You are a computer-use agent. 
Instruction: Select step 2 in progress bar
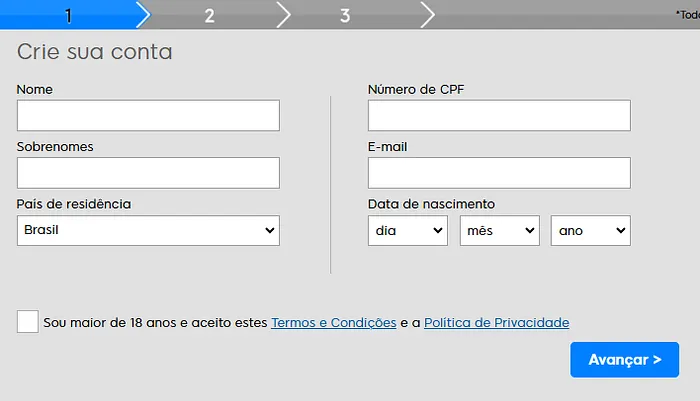click(209, 15)
